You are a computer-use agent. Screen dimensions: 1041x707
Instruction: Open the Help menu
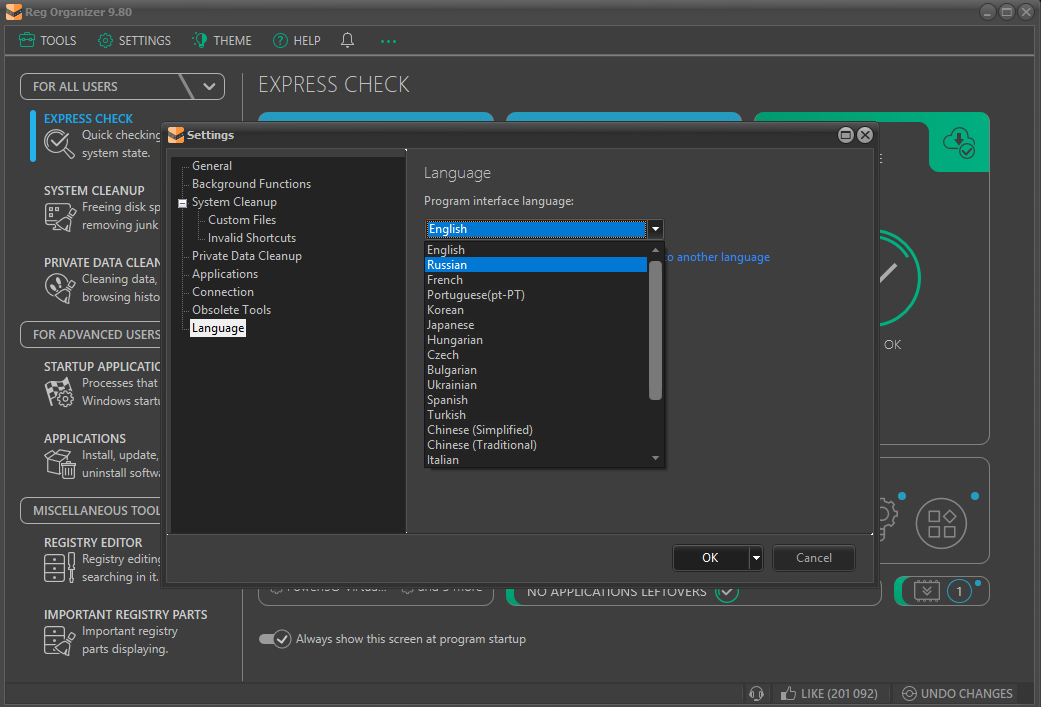(x=297, y=40)
